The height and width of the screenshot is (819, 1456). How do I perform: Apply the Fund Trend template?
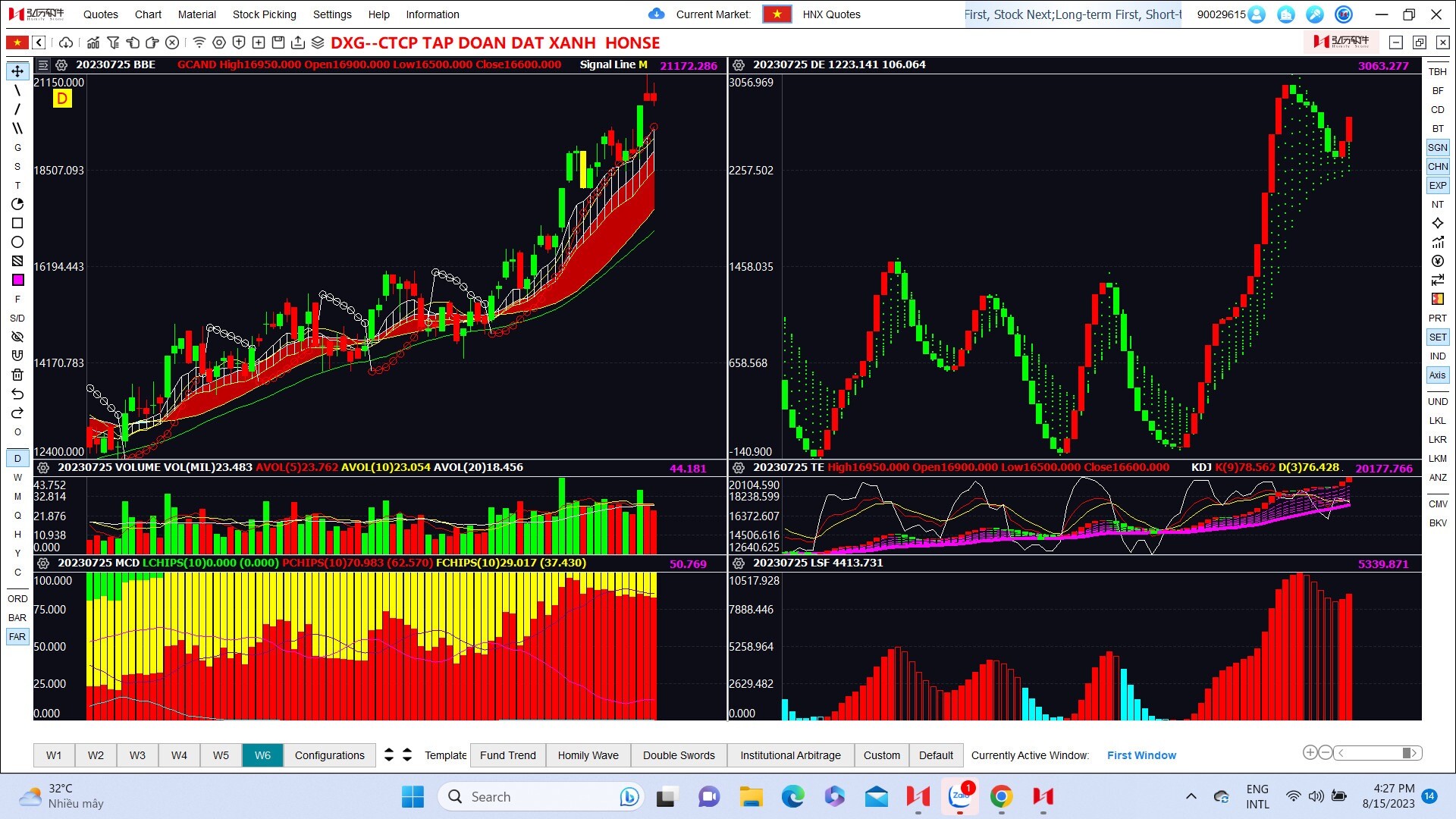(508, 755)
